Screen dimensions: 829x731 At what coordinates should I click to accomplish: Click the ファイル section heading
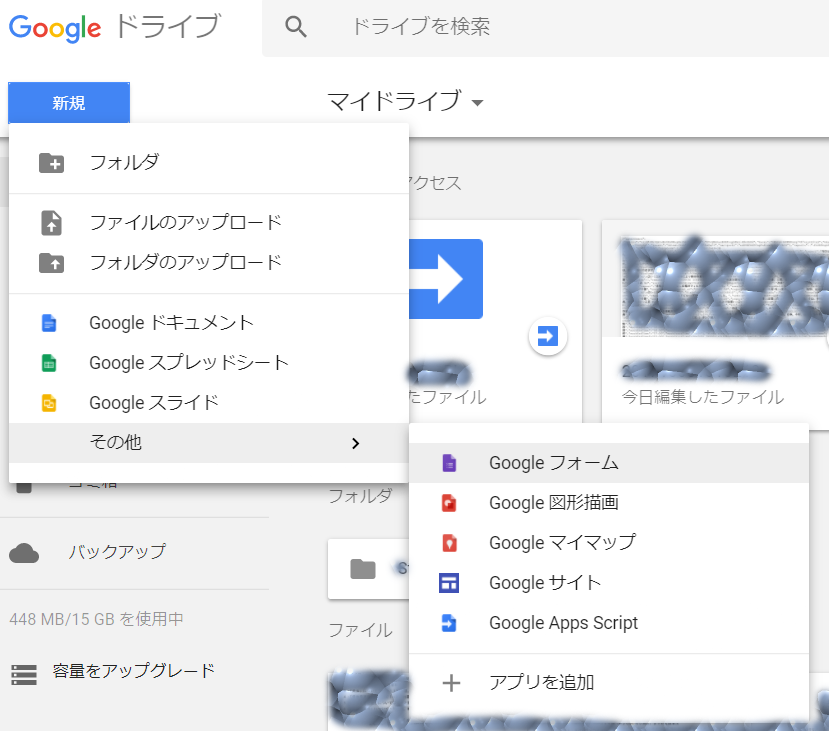pos(361,630)
